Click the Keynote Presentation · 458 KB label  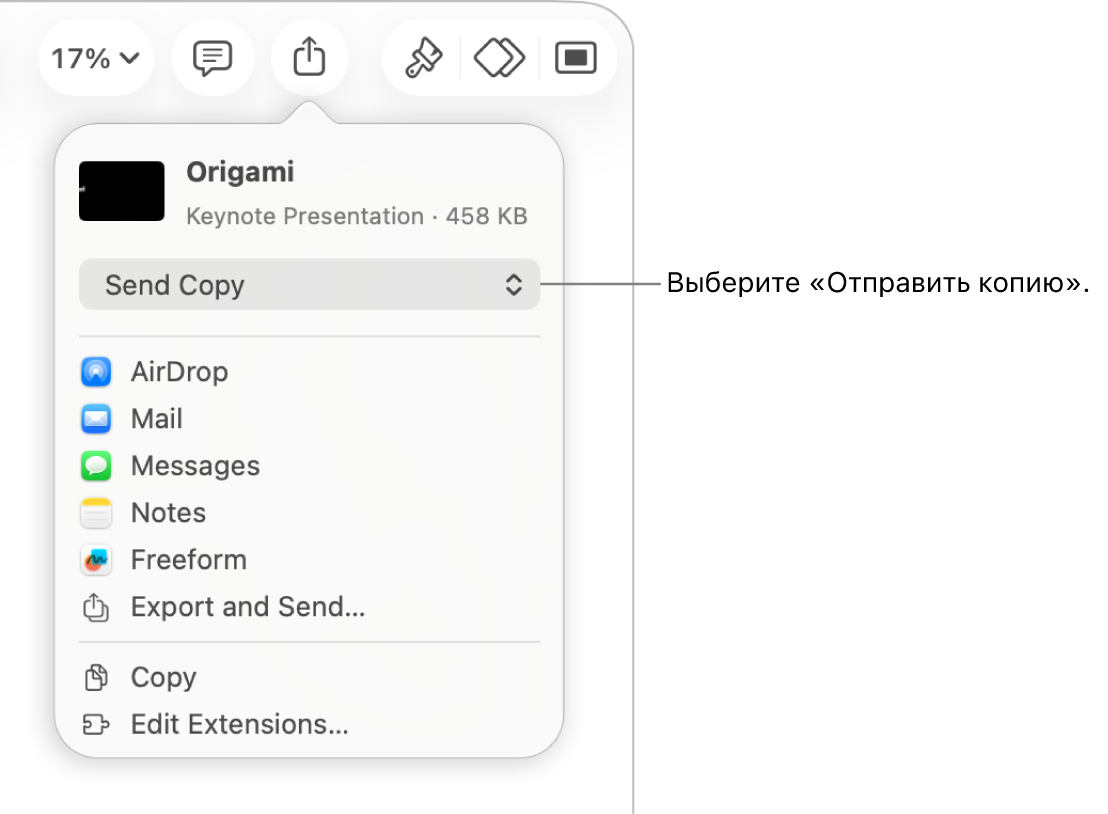(357, 216)
